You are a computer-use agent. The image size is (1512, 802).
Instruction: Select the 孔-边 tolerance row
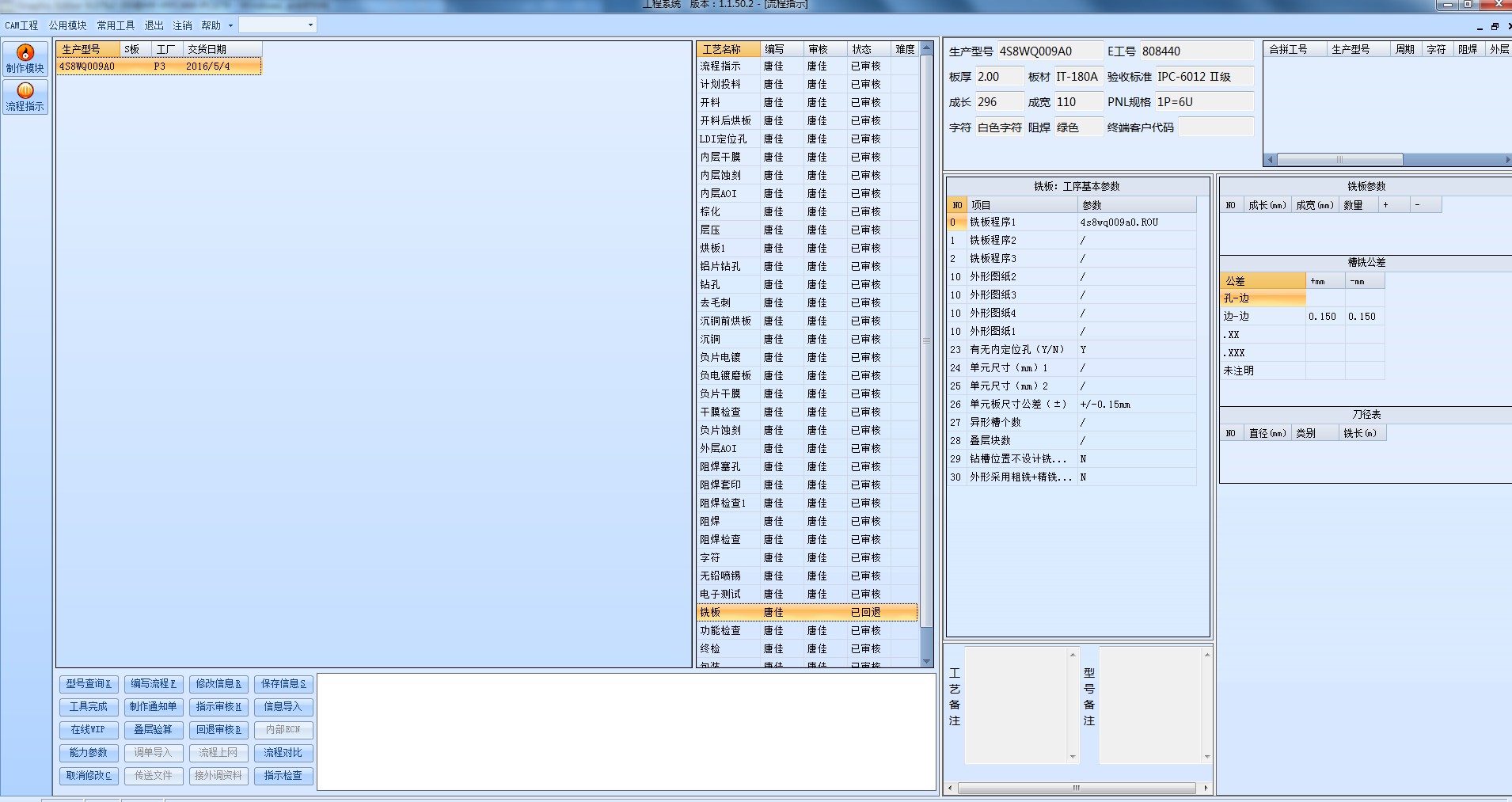[x=1303, y=298]
